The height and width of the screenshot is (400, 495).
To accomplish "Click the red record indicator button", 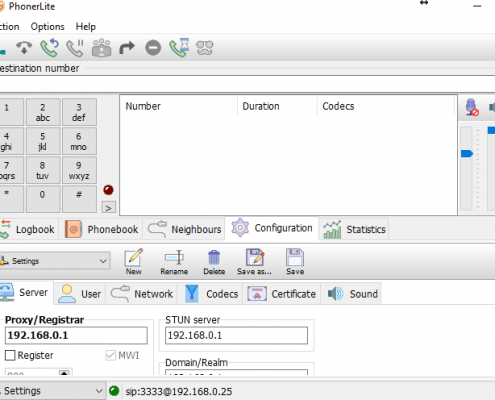I will 108,190.
